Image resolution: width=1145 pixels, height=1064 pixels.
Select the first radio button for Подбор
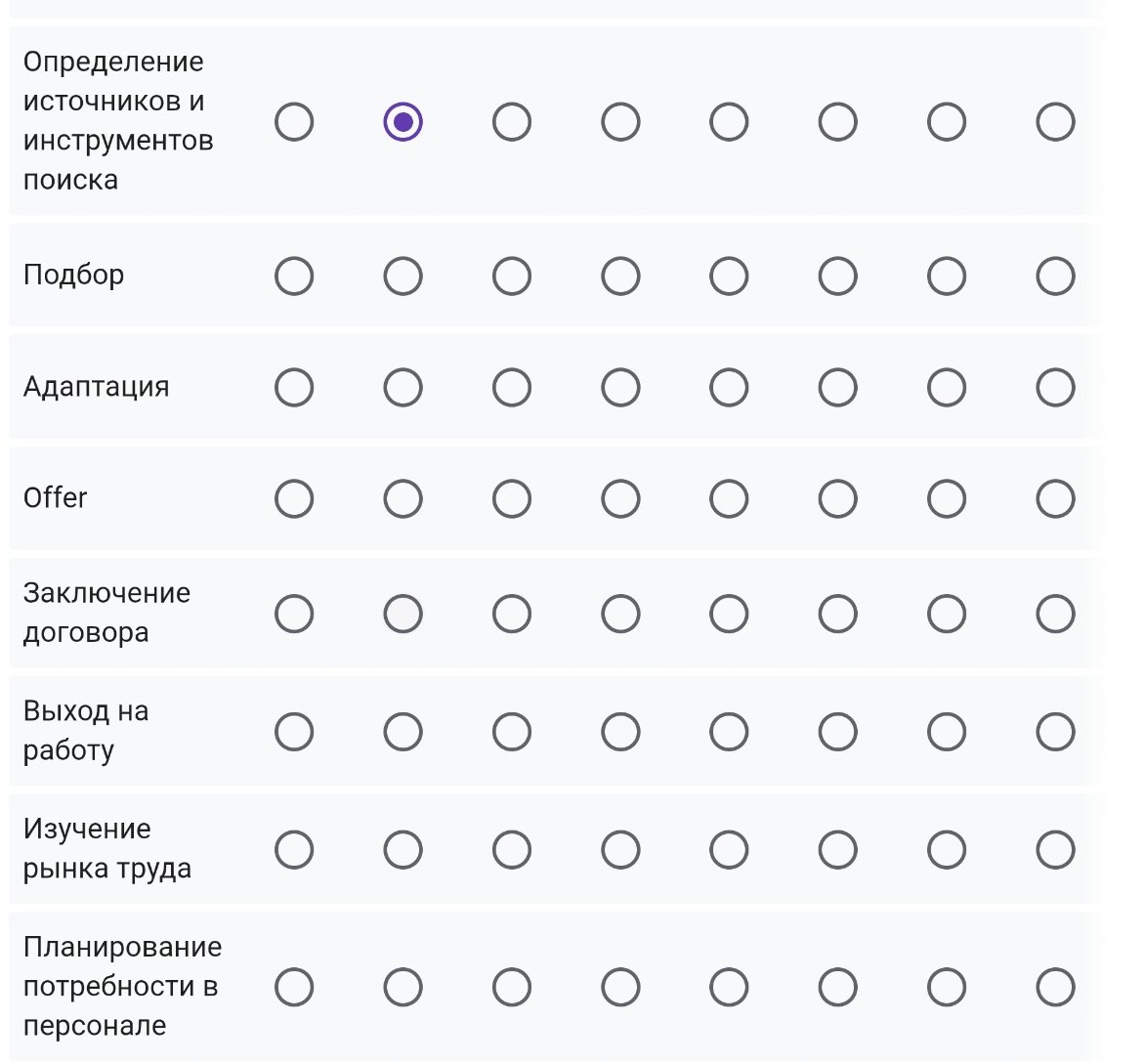294,276
